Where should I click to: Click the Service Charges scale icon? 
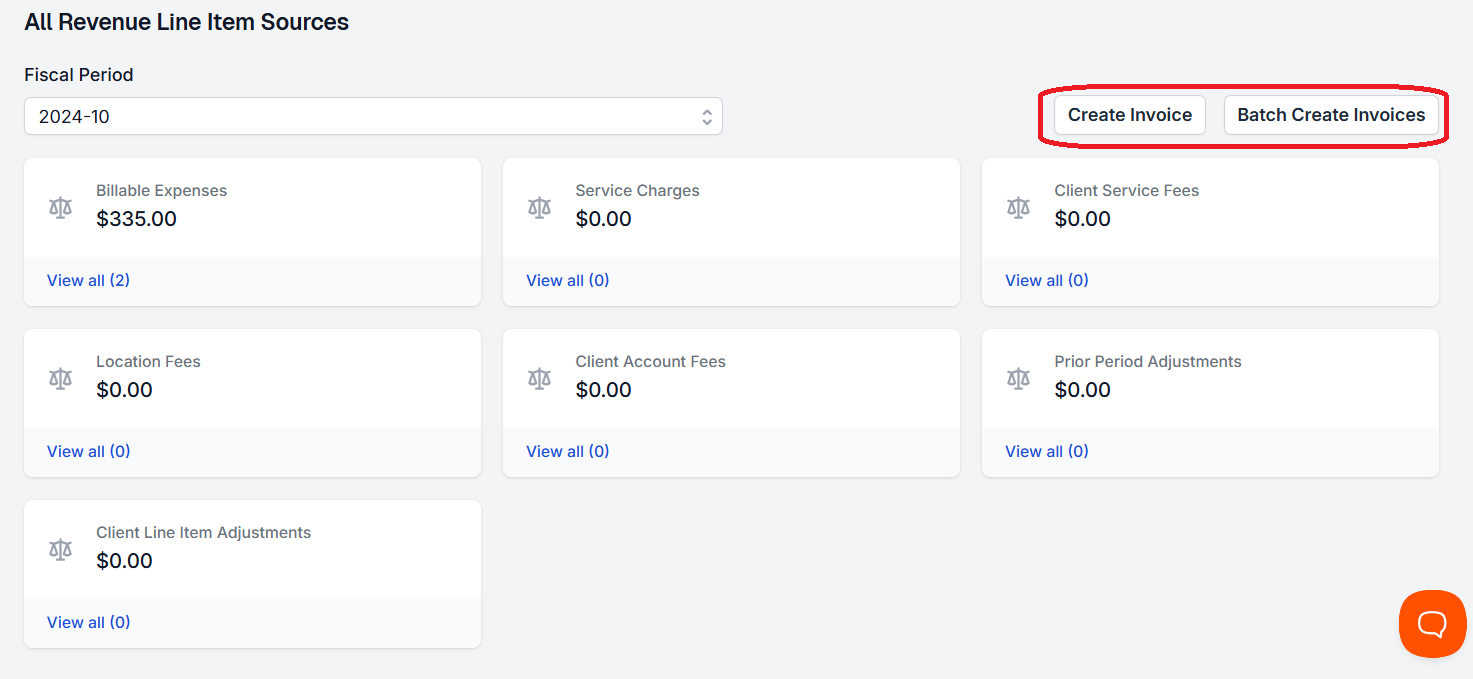(x=540, y=207)
